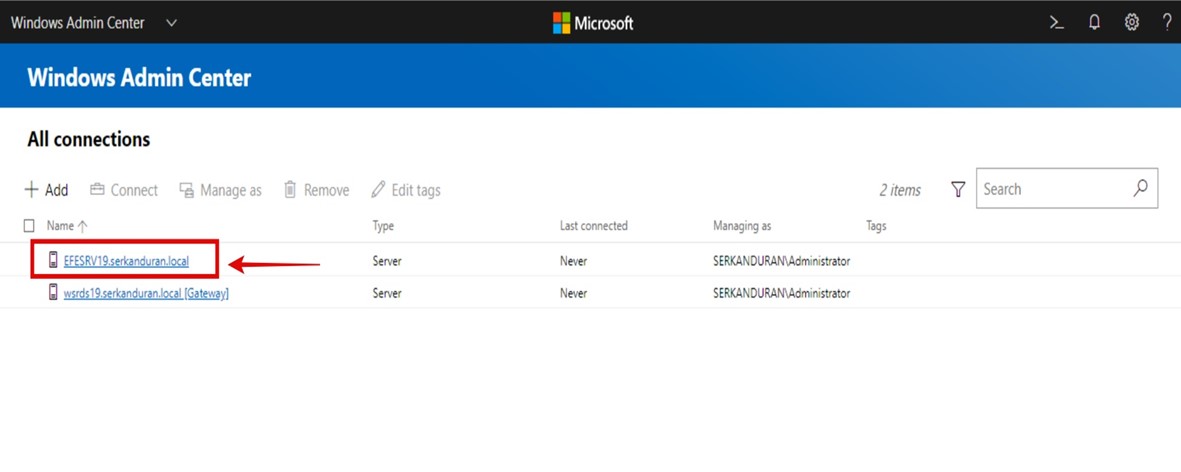Click the Manage as toolbar button
Image resolution: width=1181 pixels, height=472 pixels.
tap(221, 190)
